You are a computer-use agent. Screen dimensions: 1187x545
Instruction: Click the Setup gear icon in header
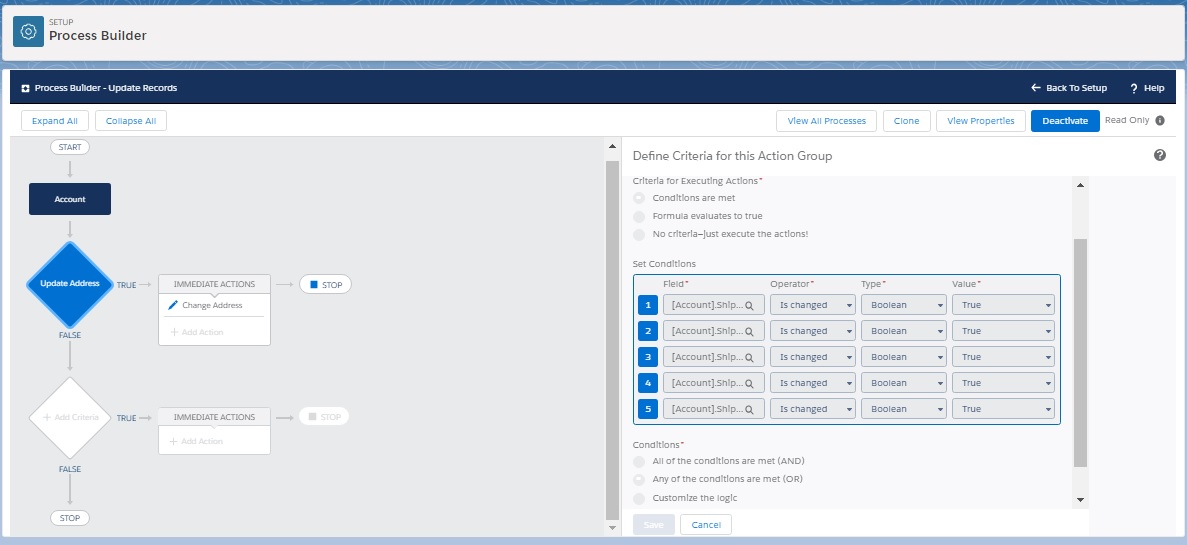point(29,31)
